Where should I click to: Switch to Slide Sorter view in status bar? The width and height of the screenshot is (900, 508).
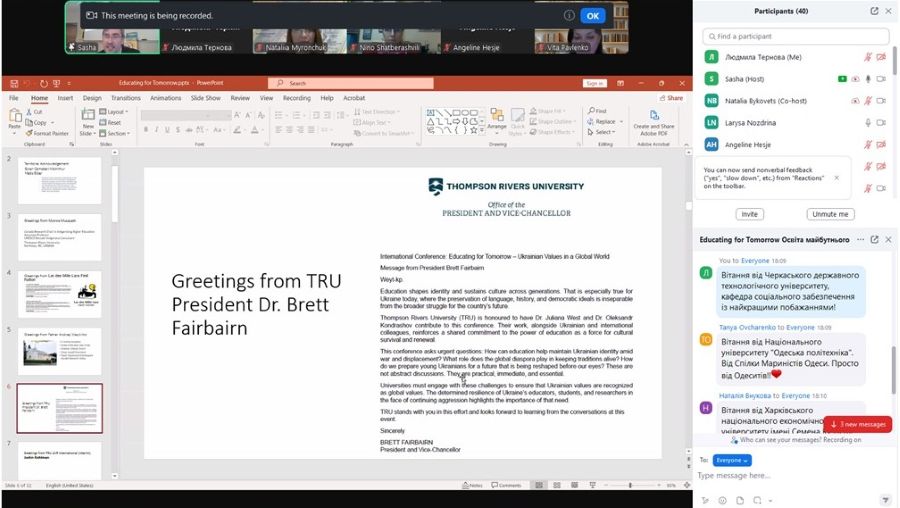click(557, 486)
